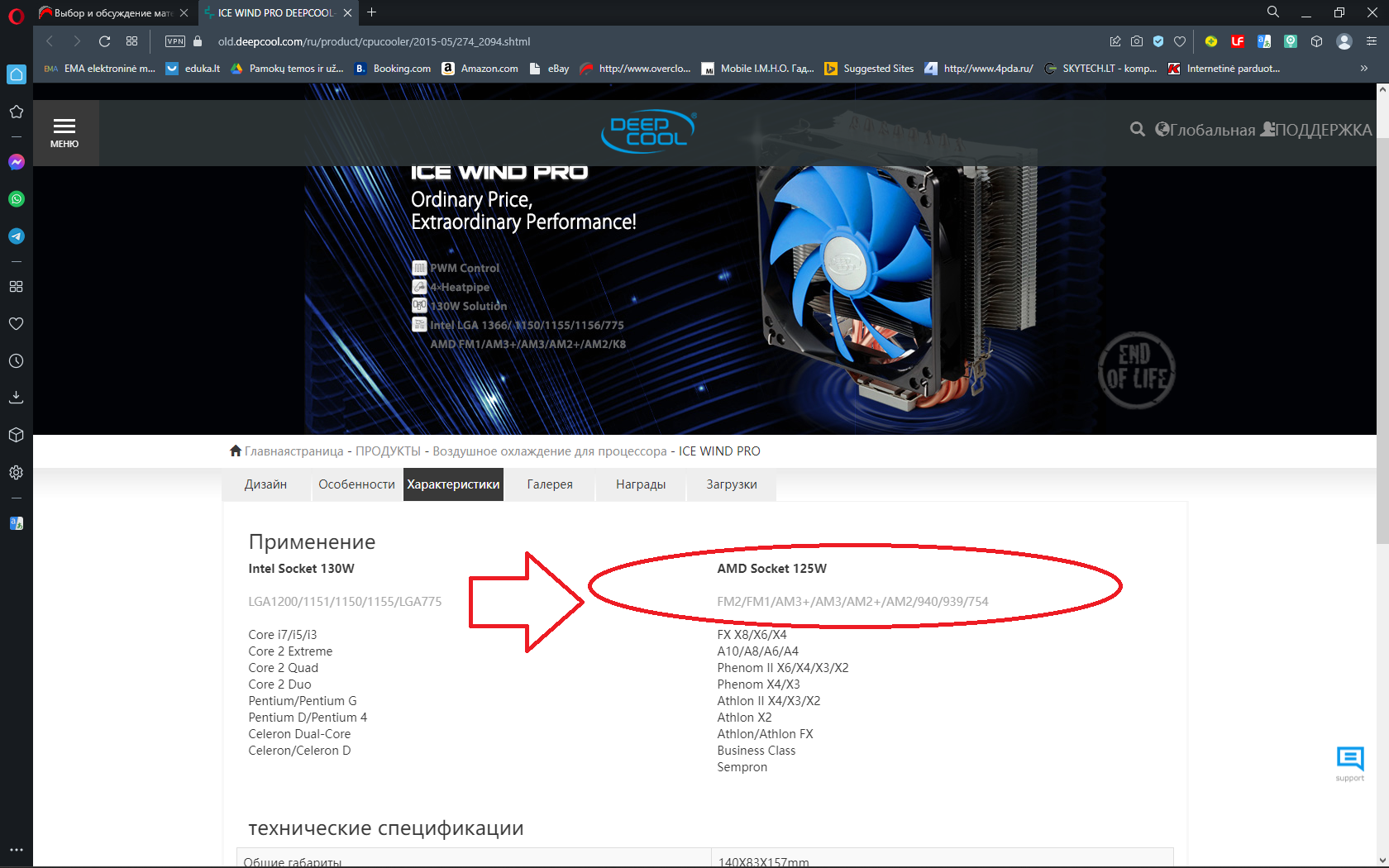Screen dimensions: 1389x868
Task: Open Telegram in the sidebar
Action: click(x=17, y=236)
